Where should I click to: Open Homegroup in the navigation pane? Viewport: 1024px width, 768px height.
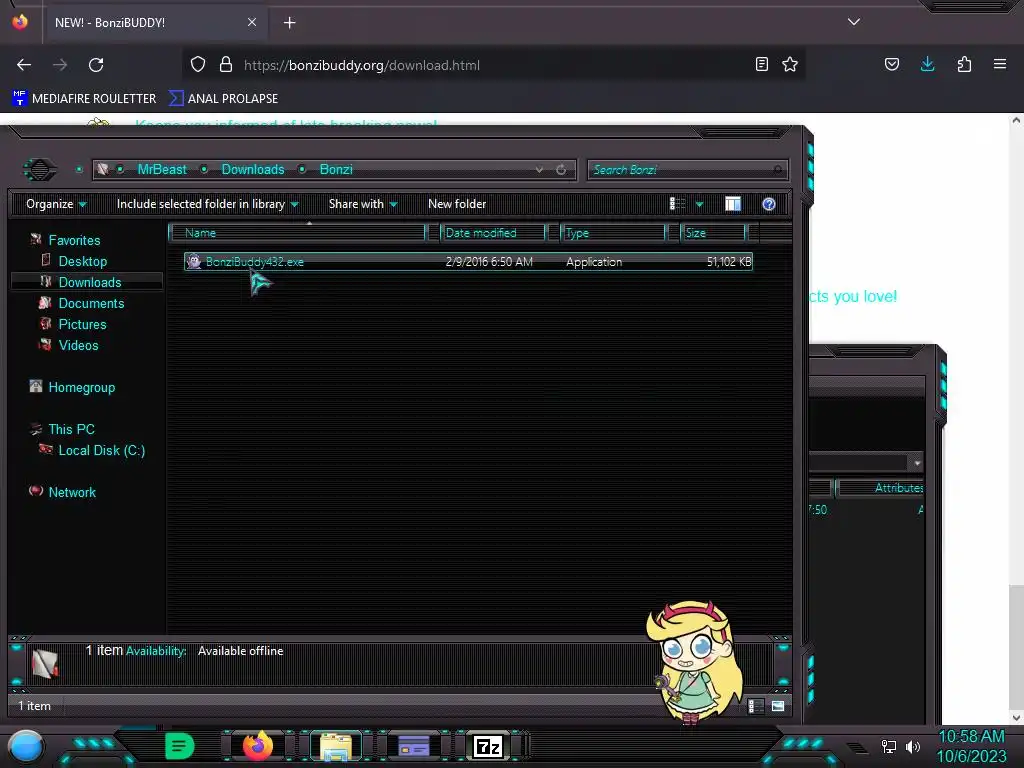[x=81, y=387]
